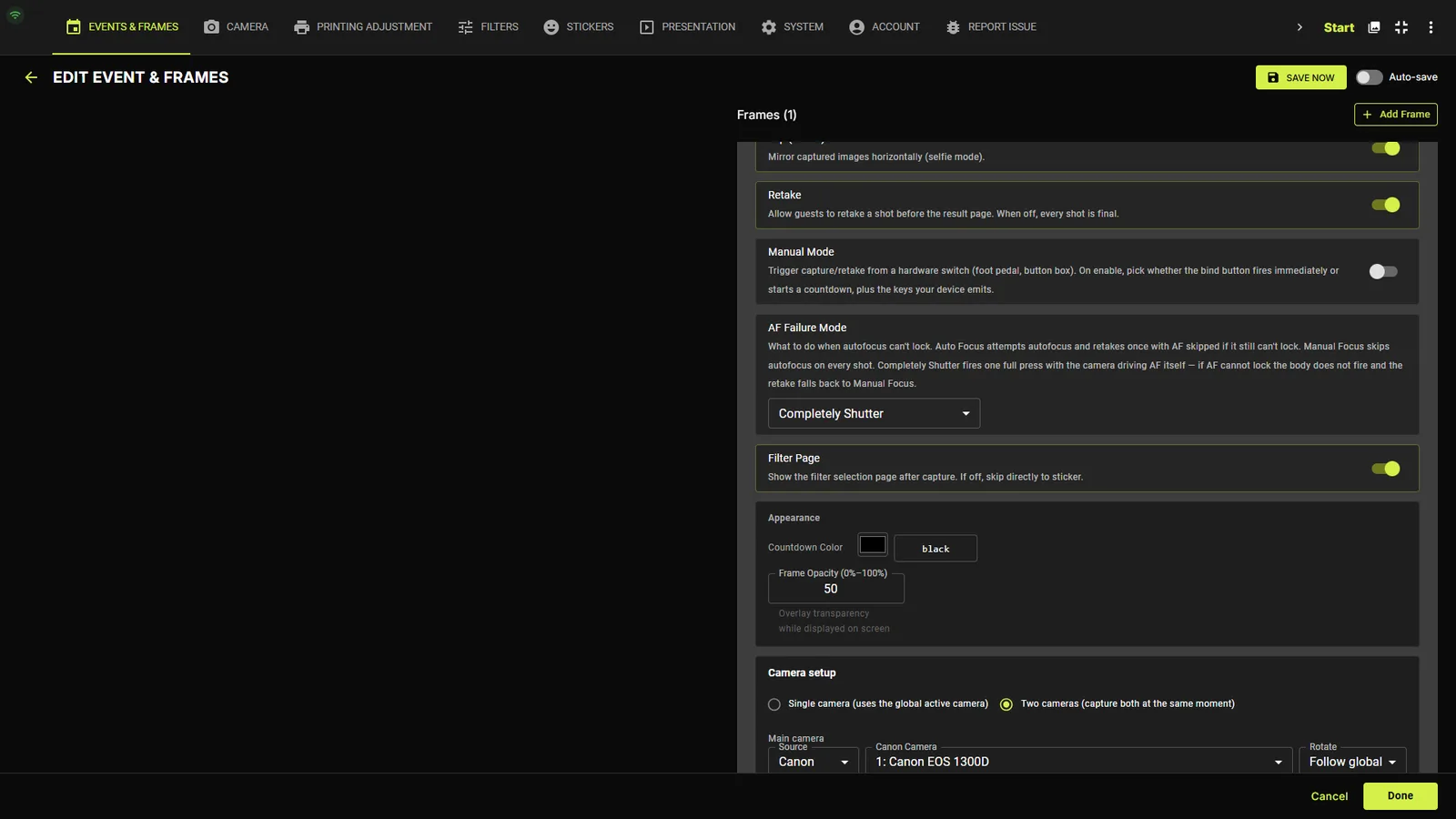This screenshot has width=1456, height=819.
Task: Turn off the Retake toggle
Action: 1385,205
